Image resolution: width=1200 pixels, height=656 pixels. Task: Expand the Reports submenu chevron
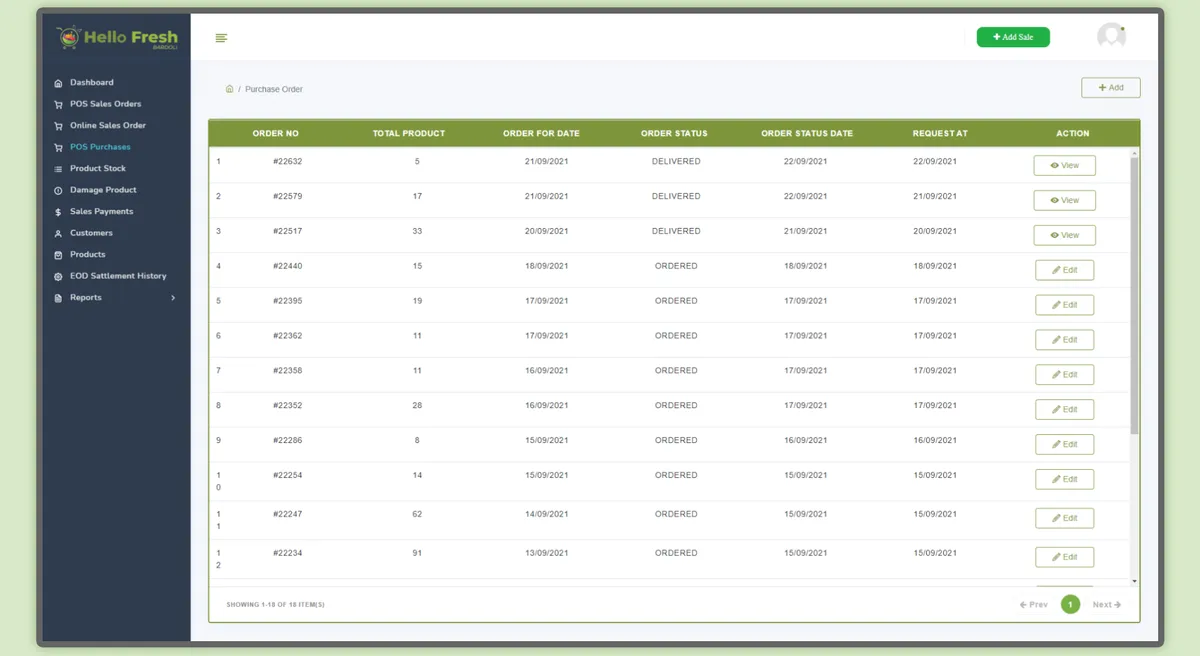pos(173,298)
